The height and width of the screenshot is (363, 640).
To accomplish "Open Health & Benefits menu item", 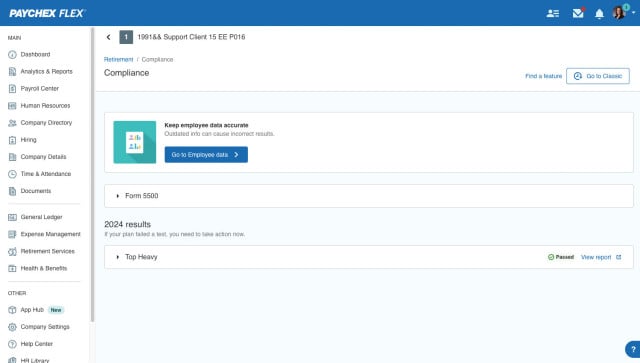I will [x=44, y=269].
